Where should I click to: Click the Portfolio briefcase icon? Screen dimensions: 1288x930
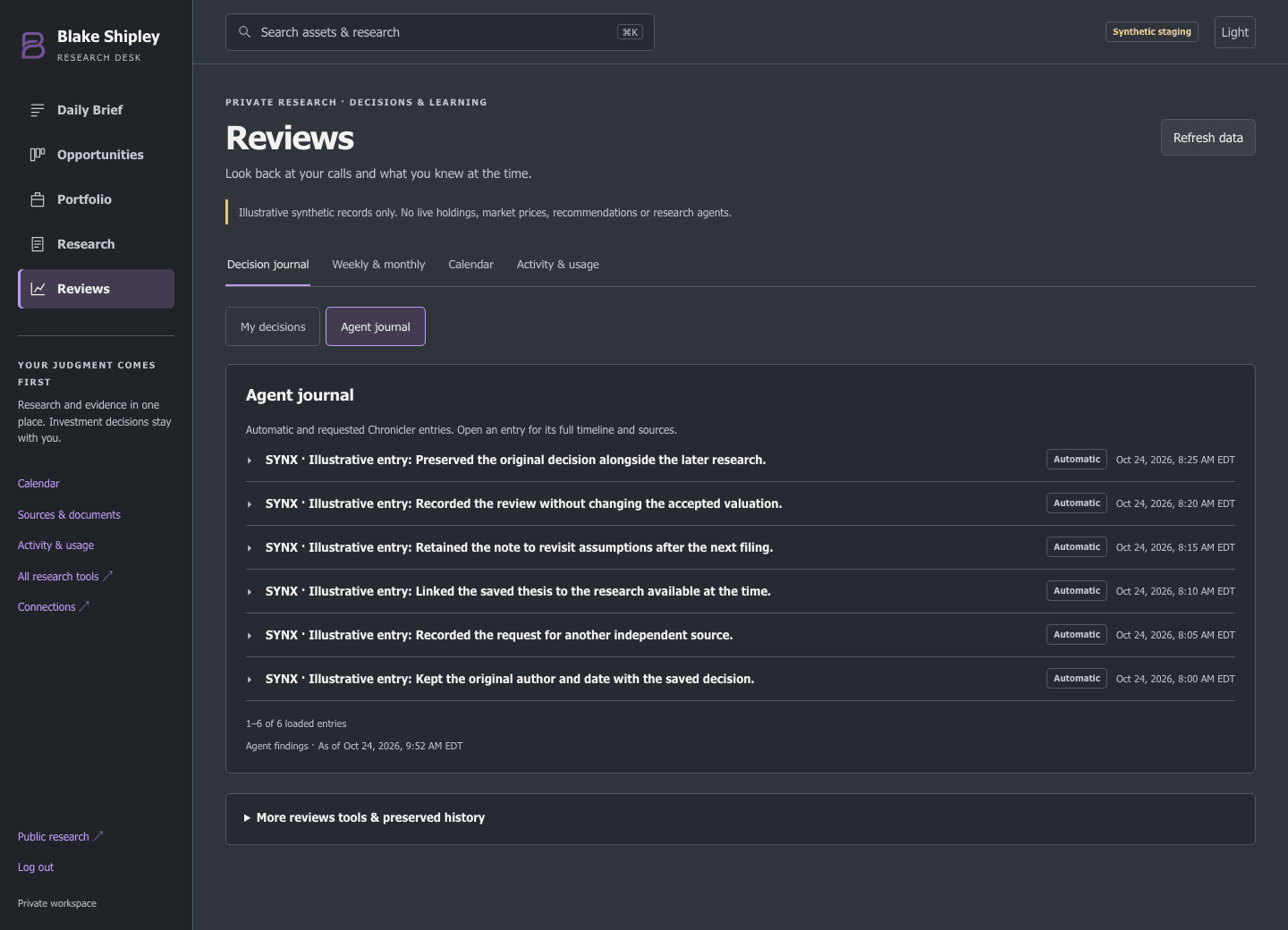pos(38,199)
